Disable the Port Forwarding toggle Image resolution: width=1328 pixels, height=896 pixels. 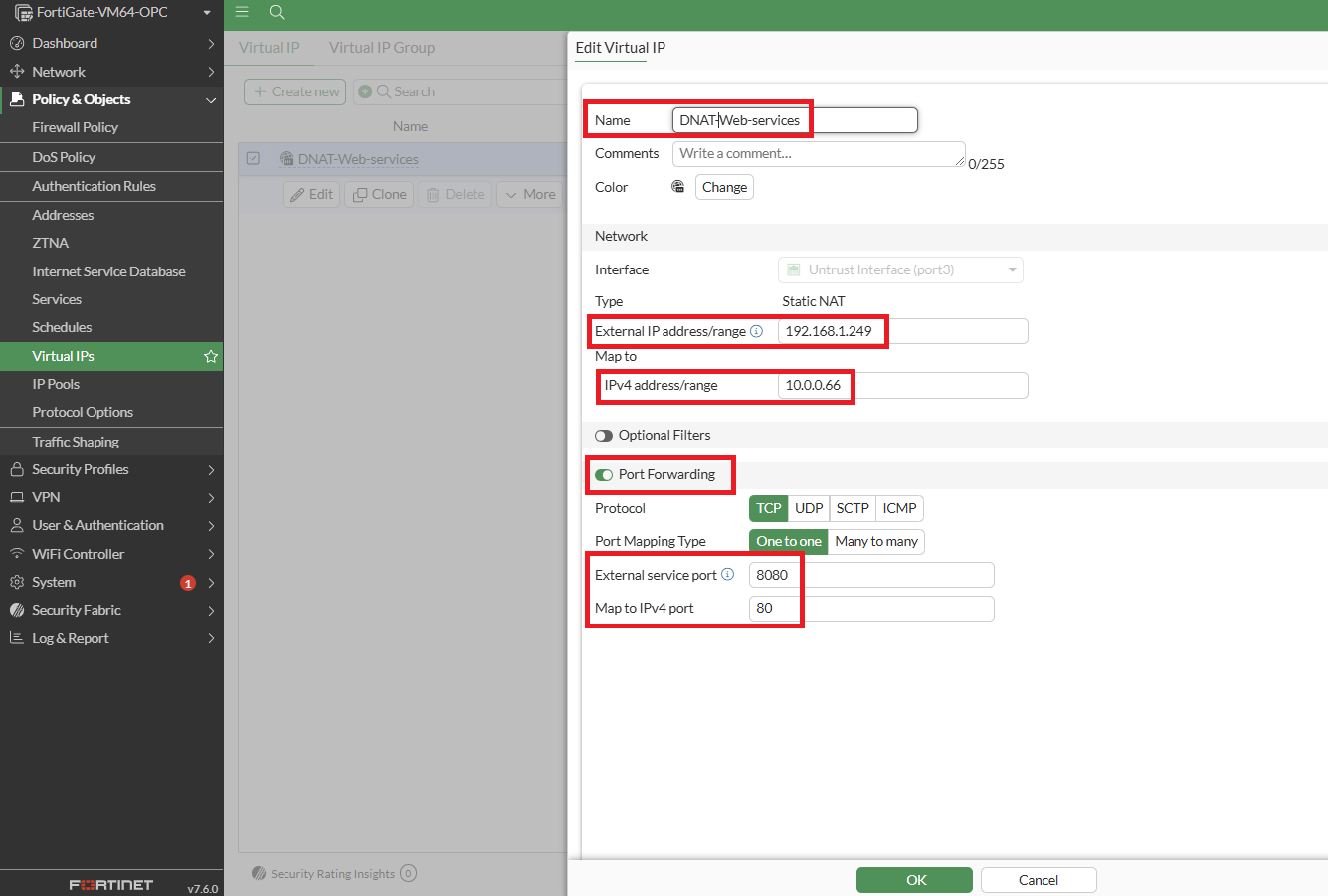604,475
